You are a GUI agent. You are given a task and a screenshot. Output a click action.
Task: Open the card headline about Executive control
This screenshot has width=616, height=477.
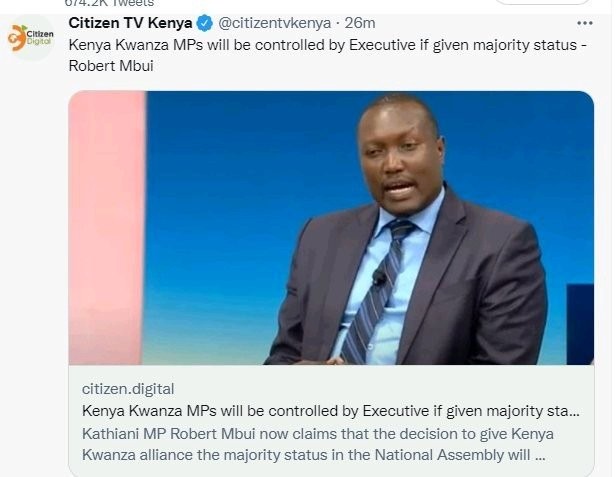click(330, 411)
